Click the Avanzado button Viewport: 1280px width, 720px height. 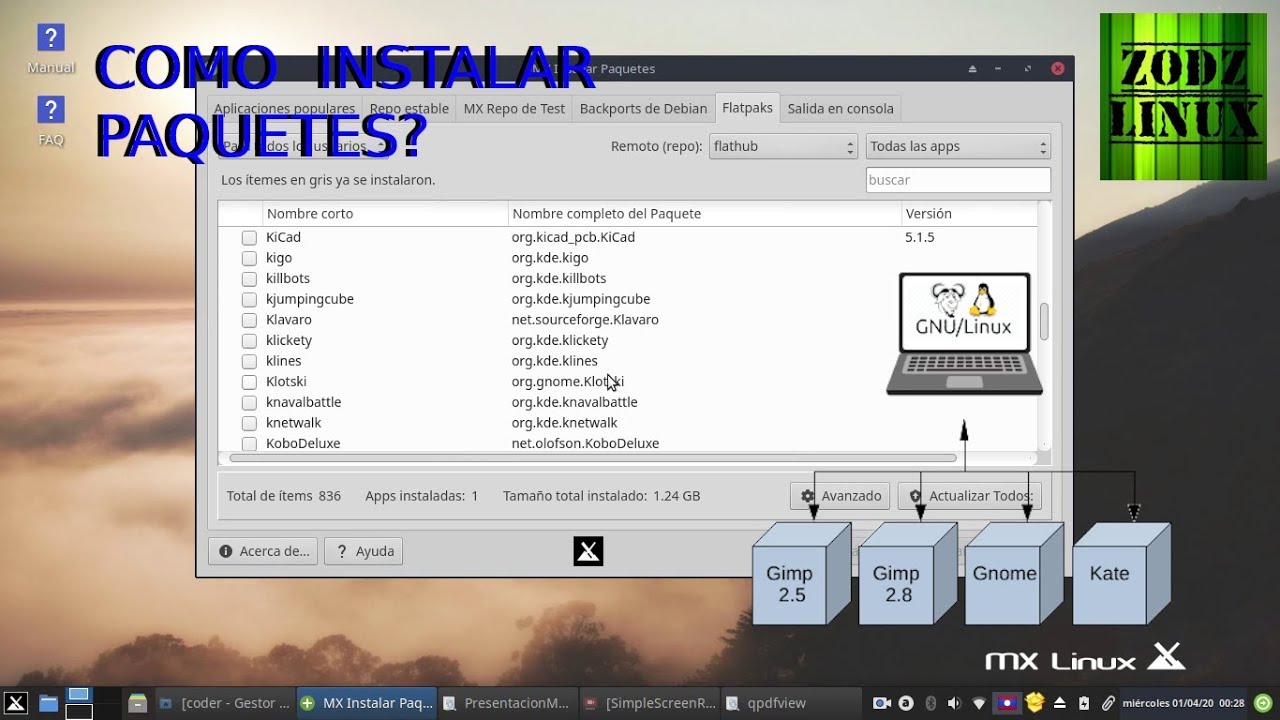[841, 496]
